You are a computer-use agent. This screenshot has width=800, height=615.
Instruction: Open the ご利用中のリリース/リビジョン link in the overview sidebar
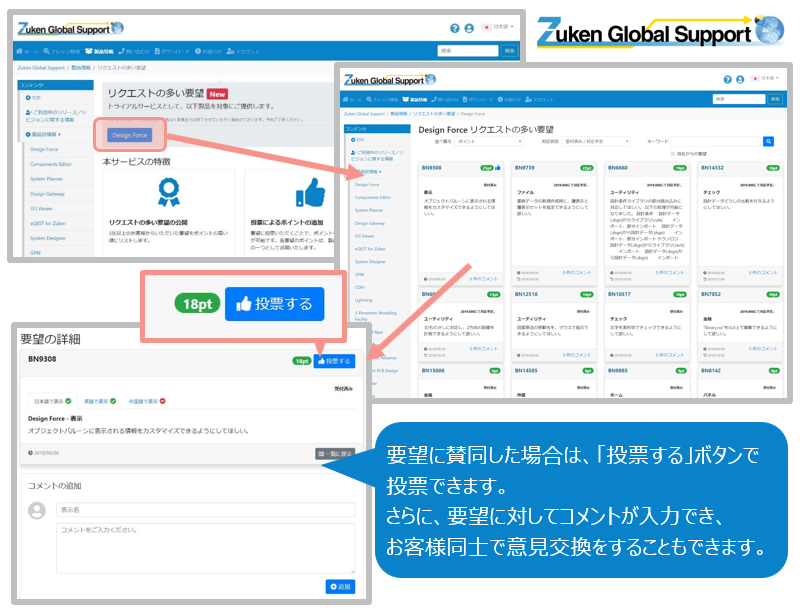coord(56,116)
